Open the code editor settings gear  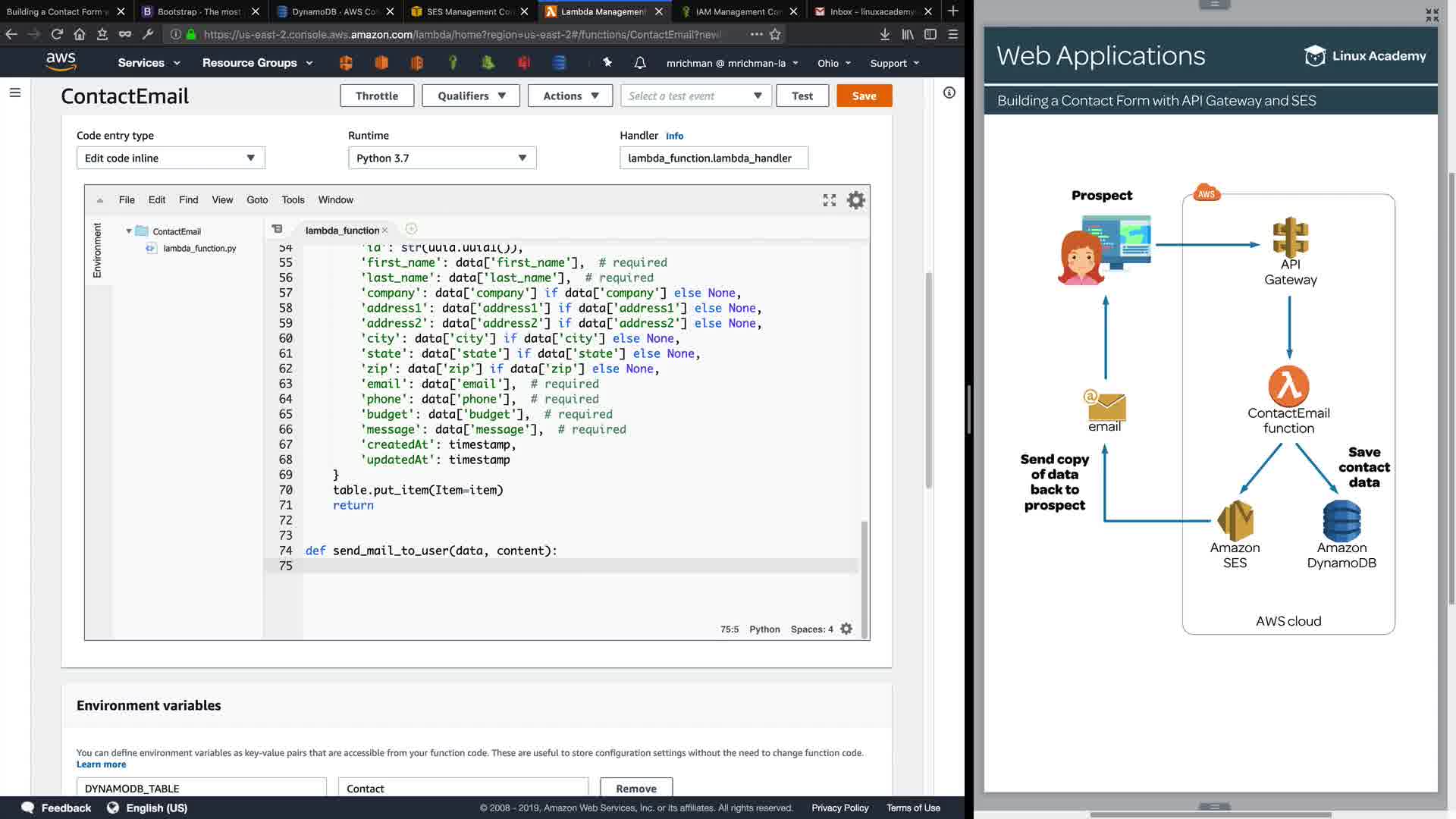click(855, 200)
